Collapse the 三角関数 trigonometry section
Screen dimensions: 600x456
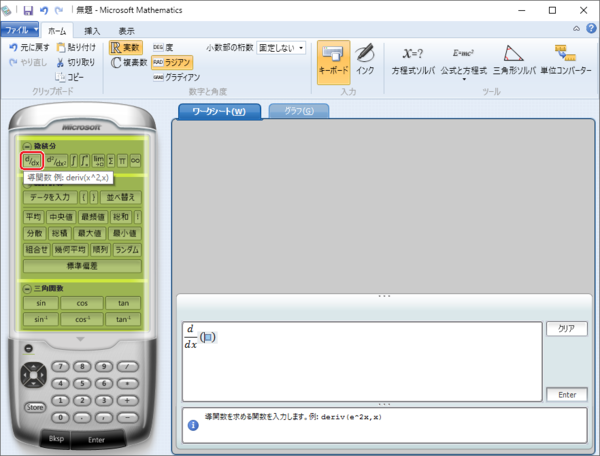coord(27,288)
